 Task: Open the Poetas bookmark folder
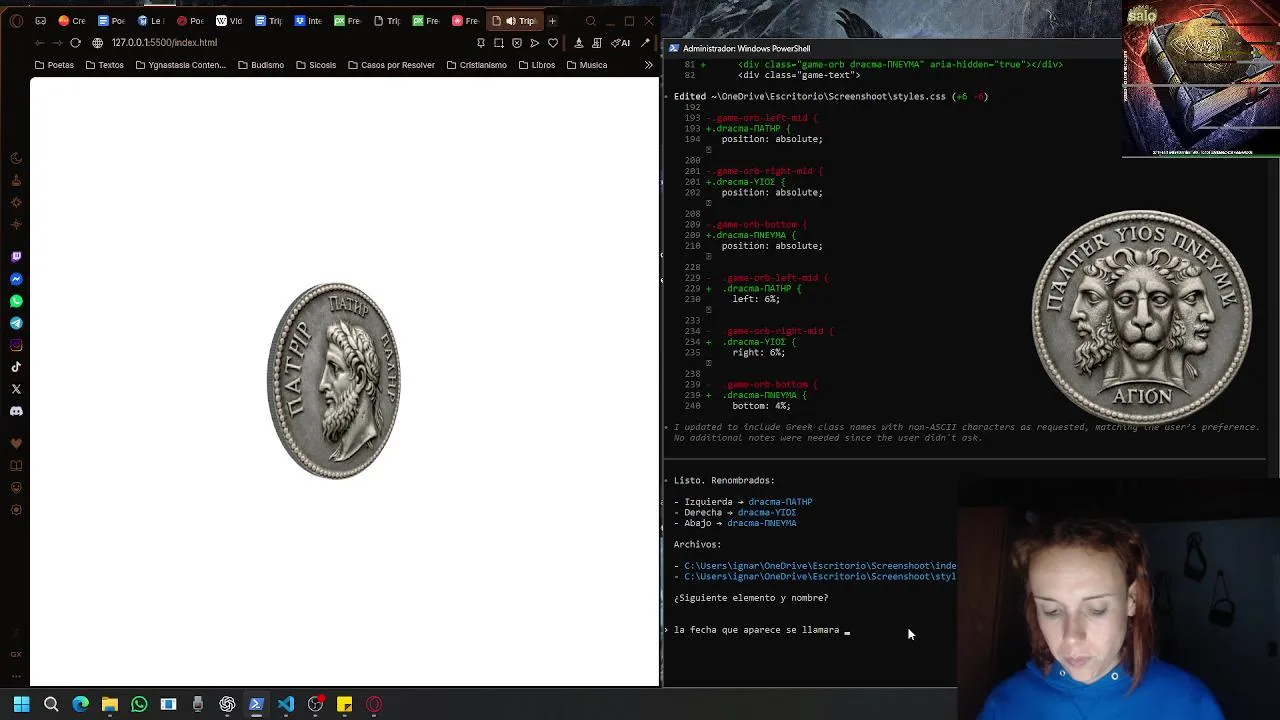tap(54, 65)
